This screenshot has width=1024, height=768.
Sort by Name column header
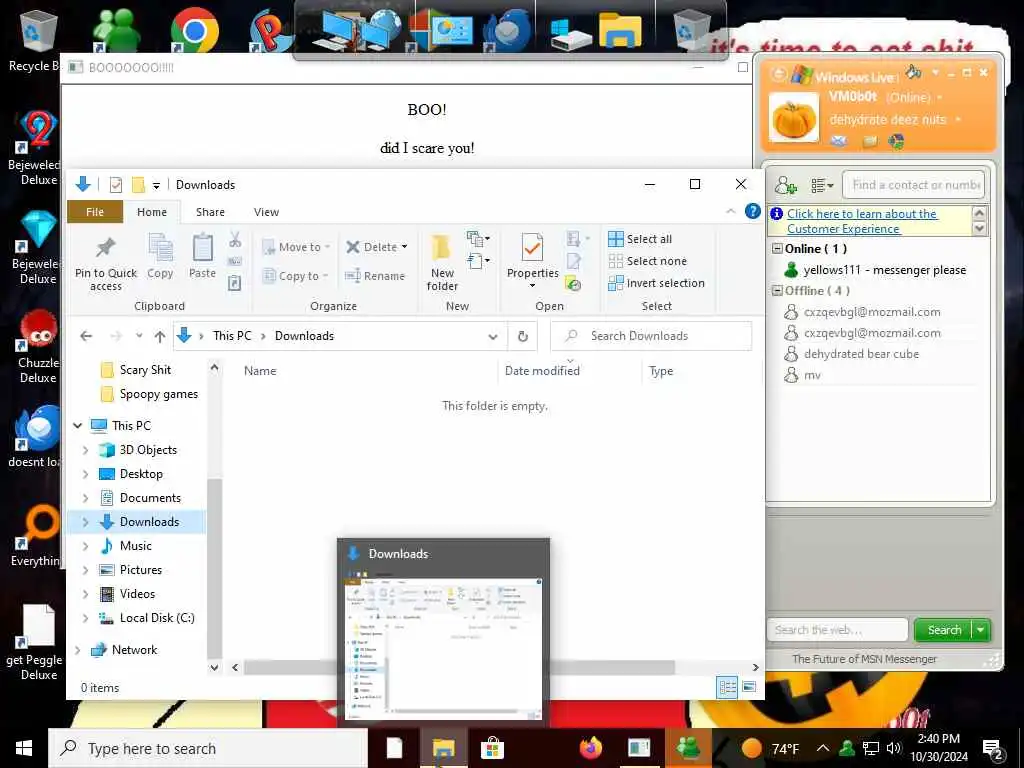click(x=260, y=371)
